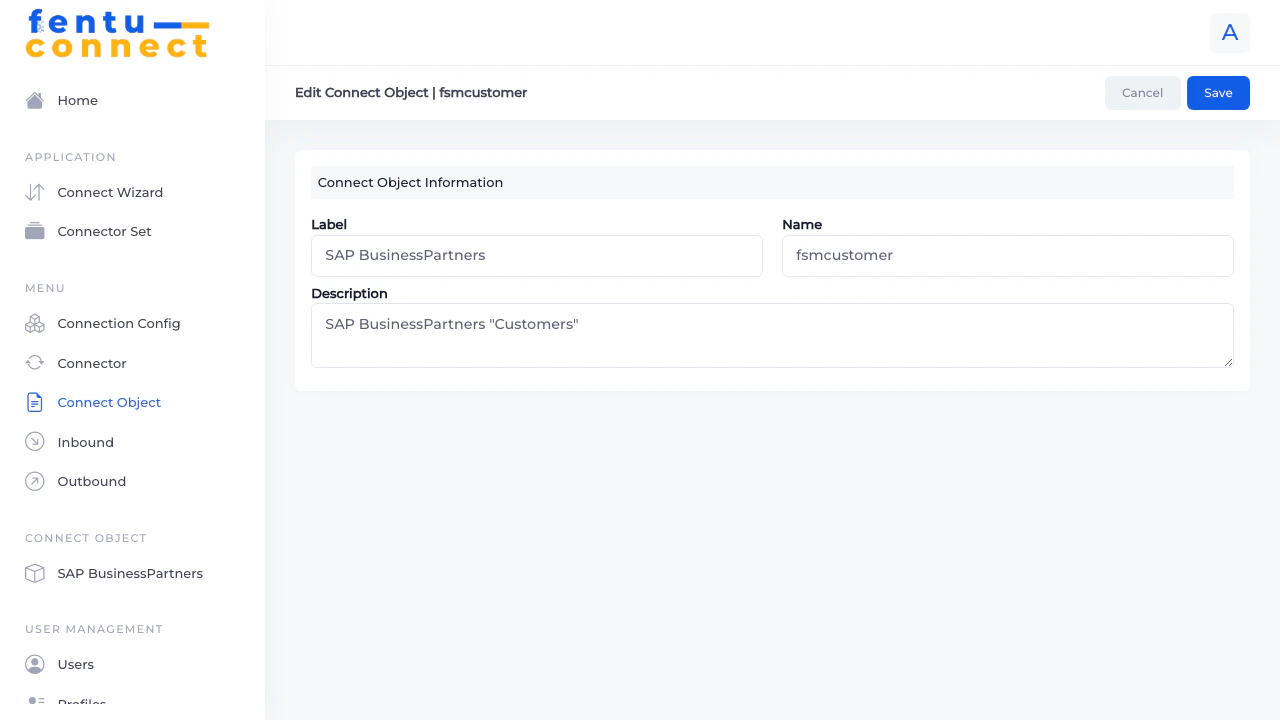Click the Connect Object Information header
This screenshot has height=720, width=1280.
pyautogui.click(x=410, y=182)
